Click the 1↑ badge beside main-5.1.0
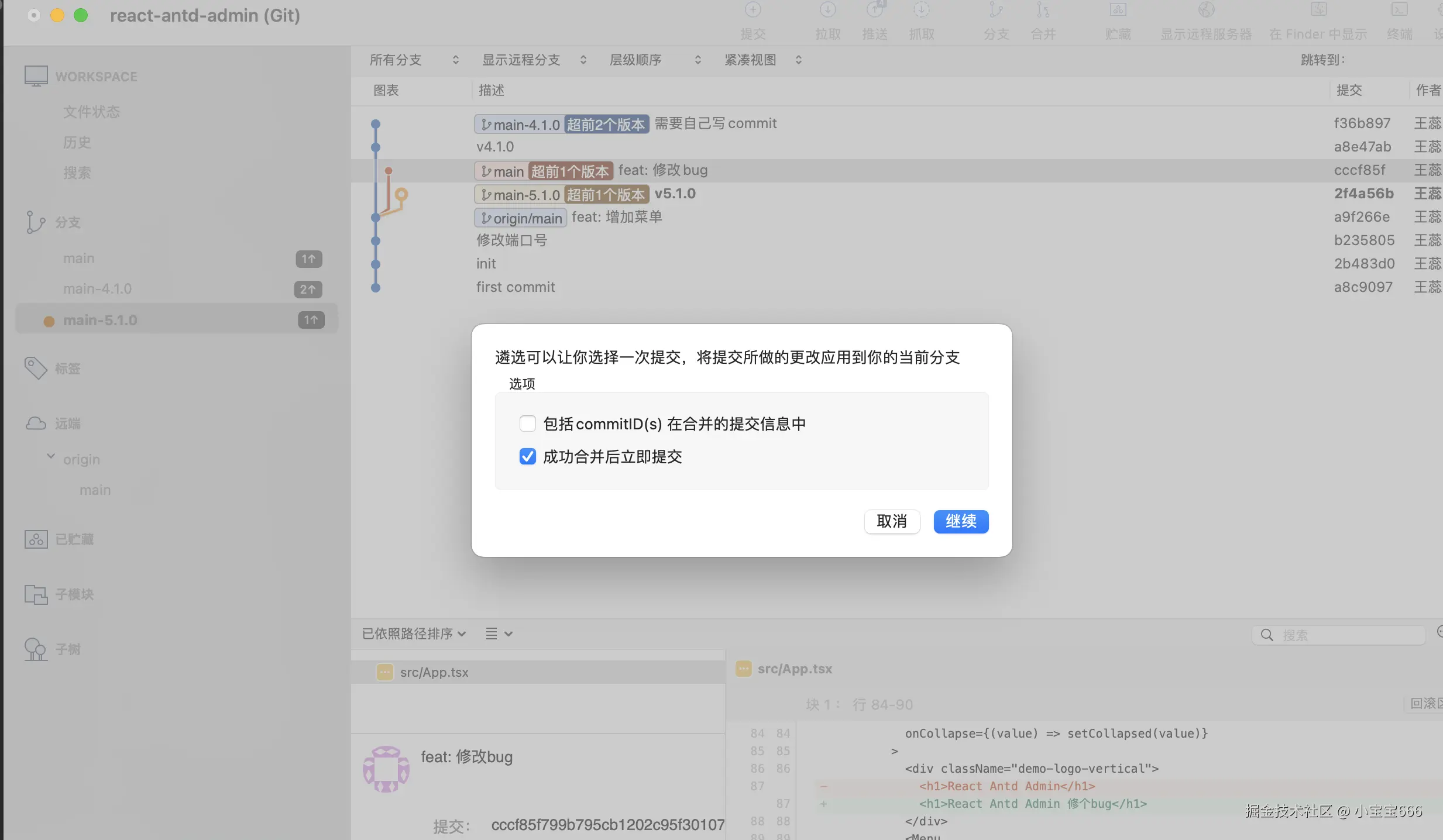 pos(311,320)
